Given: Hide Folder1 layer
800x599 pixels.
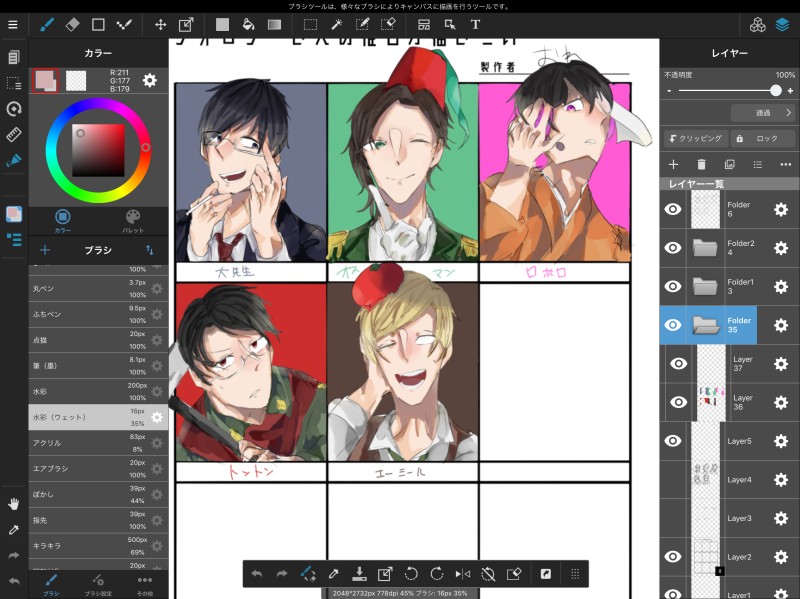Looking at the screenshot, I should point(673,286).
